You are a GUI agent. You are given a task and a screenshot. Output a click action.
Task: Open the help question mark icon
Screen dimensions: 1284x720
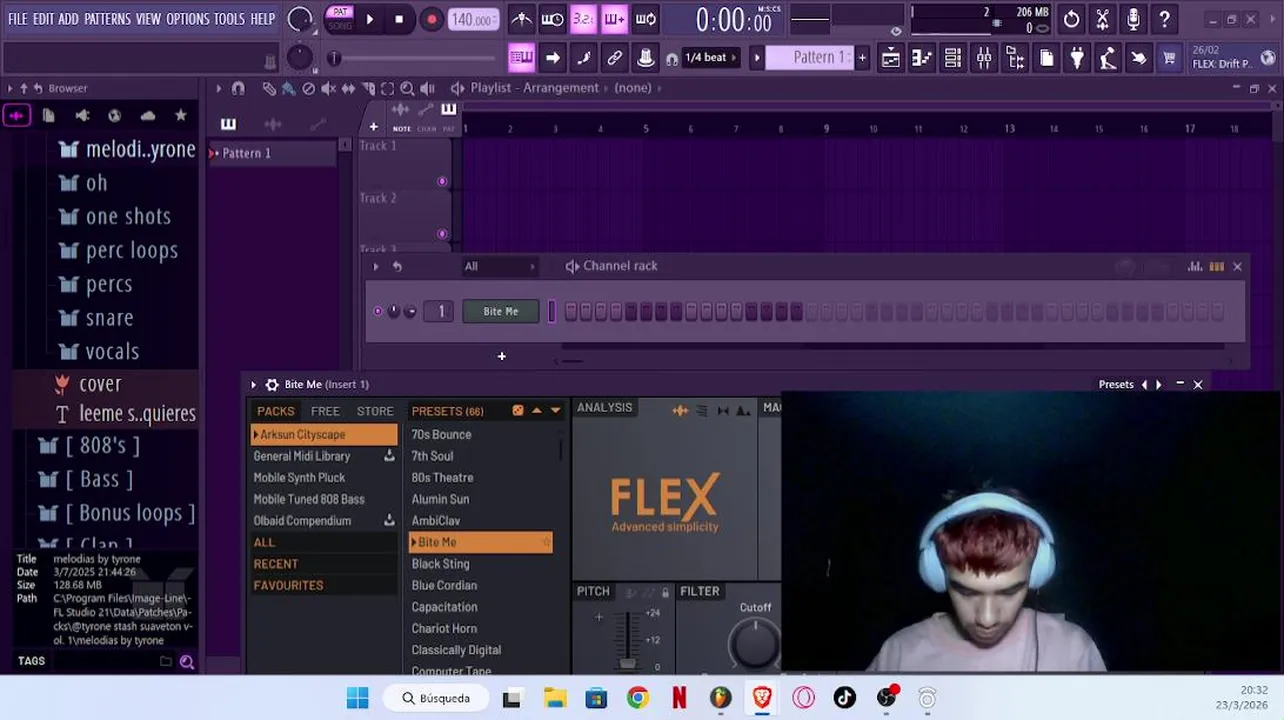(x=1164, y=19)
